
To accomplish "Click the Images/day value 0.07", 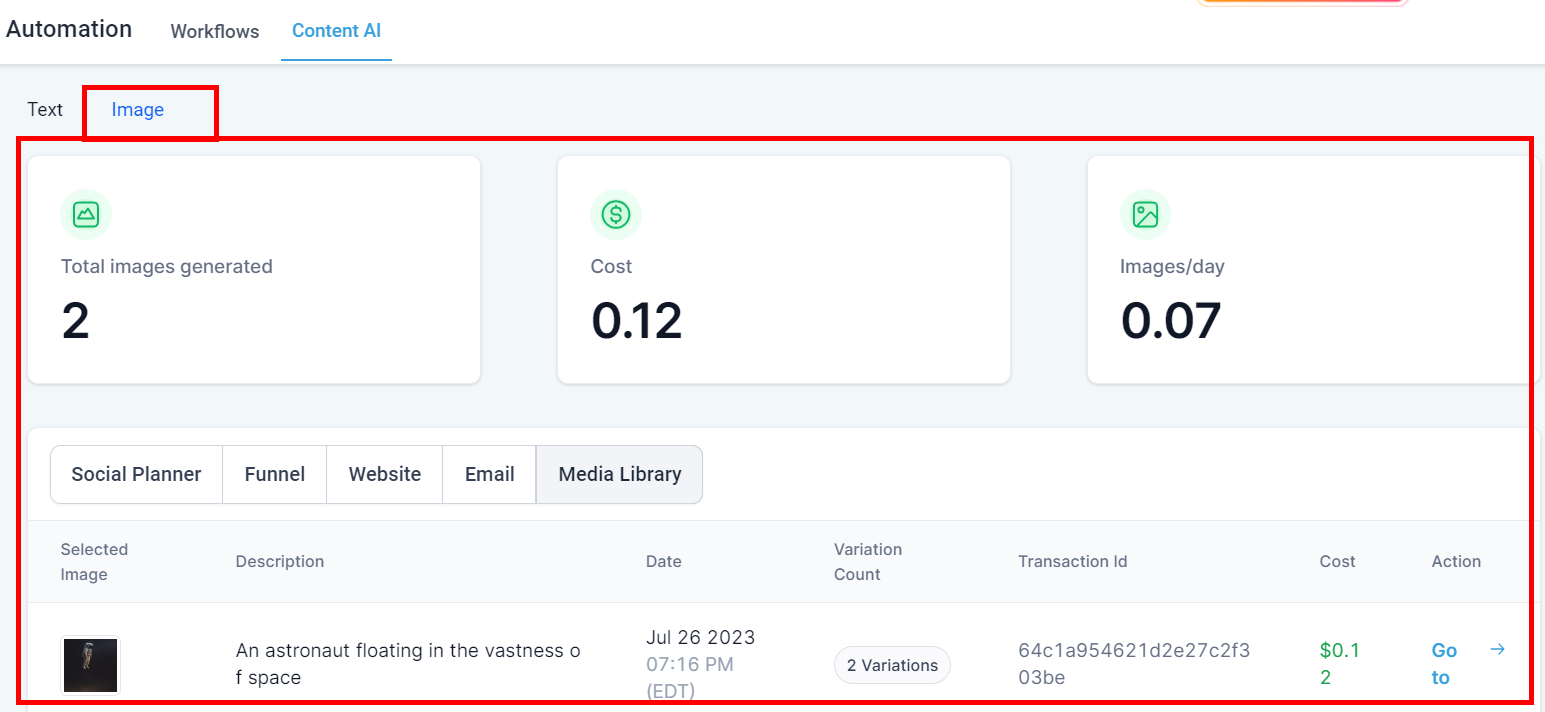I will click(1171, 321).
